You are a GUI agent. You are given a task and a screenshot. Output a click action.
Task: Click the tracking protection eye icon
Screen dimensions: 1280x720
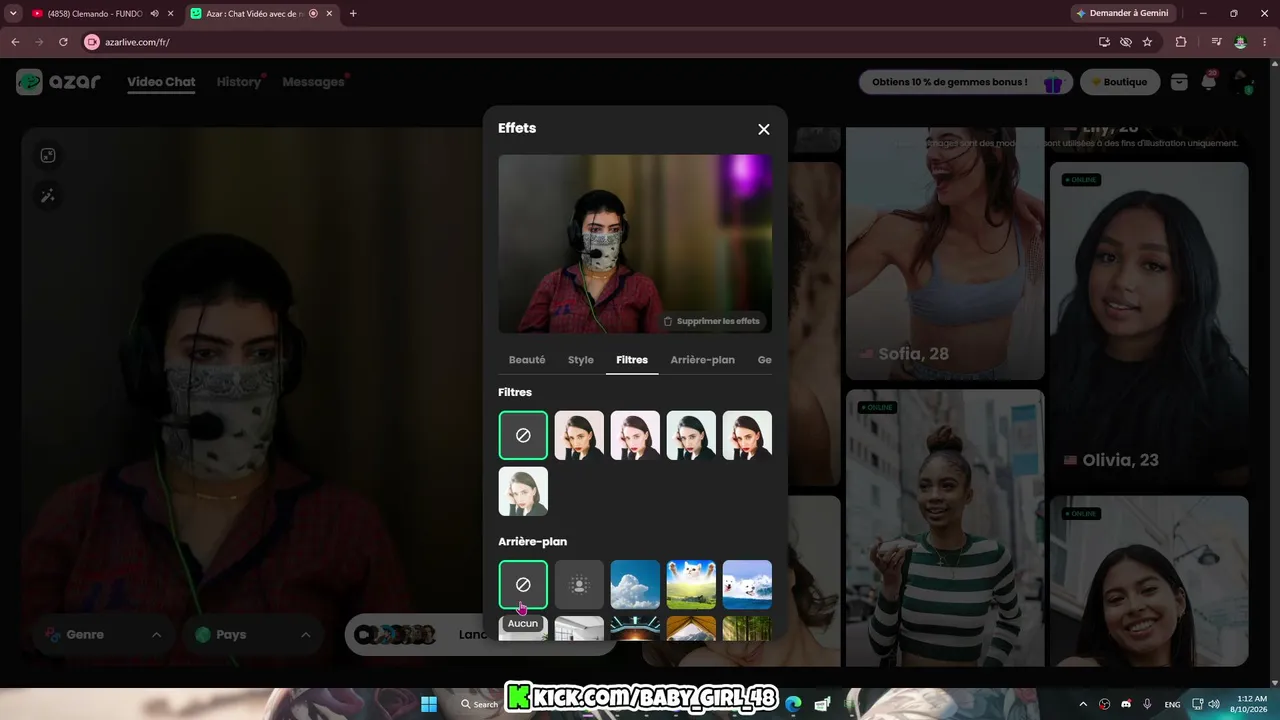point(1126,42)
